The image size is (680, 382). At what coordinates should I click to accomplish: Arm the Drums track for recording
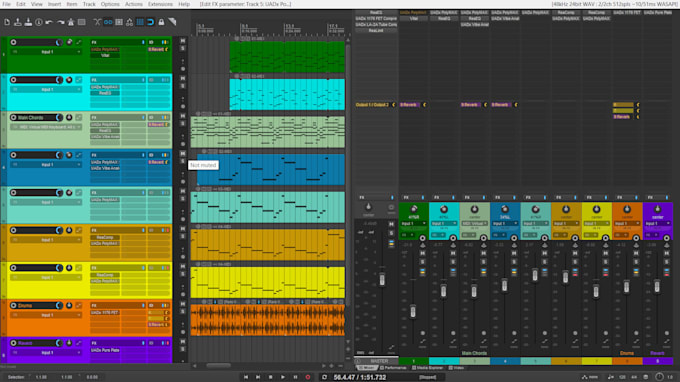[x=13, y=305]
